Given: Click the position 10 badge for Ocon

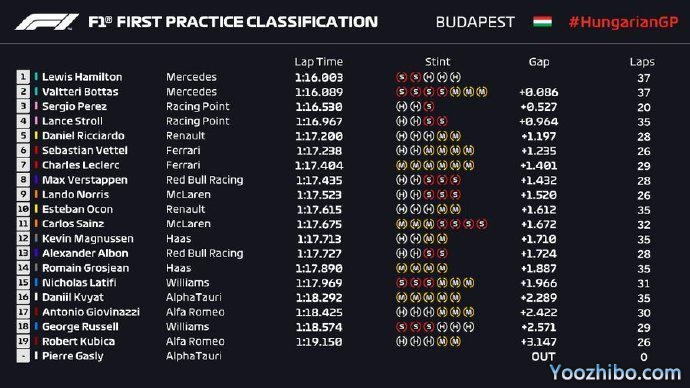Looking at the screenshot, I should click(23, 209).
